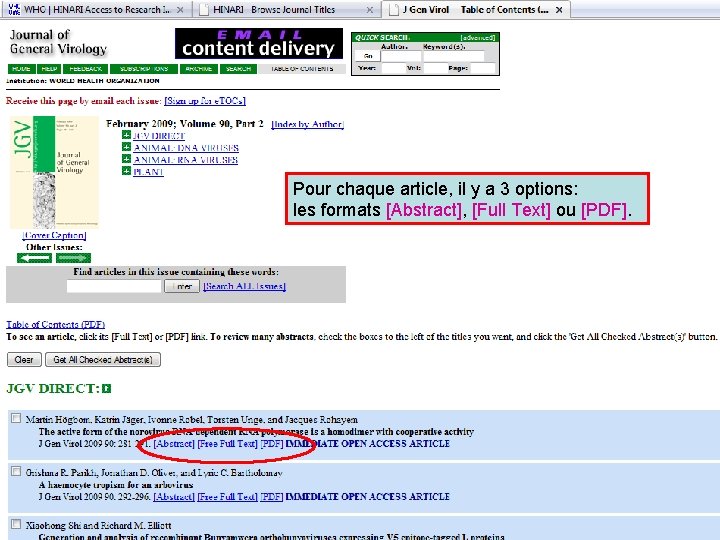Image resolution: width=720 pixels, height=540 pixels.
Task: Click the Quick Search Author field
Action: coord(401,56)
